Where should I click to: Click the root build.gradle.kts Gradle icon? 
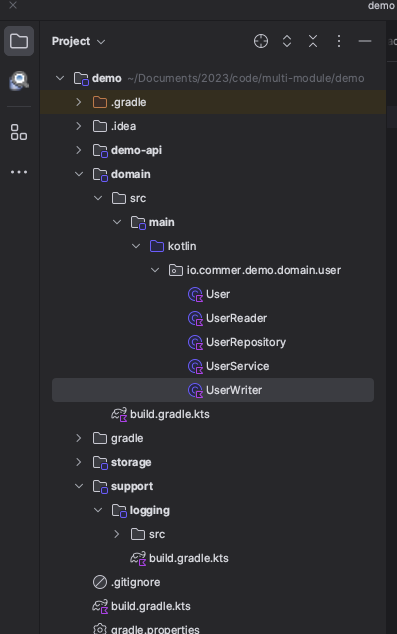(100, 607)
